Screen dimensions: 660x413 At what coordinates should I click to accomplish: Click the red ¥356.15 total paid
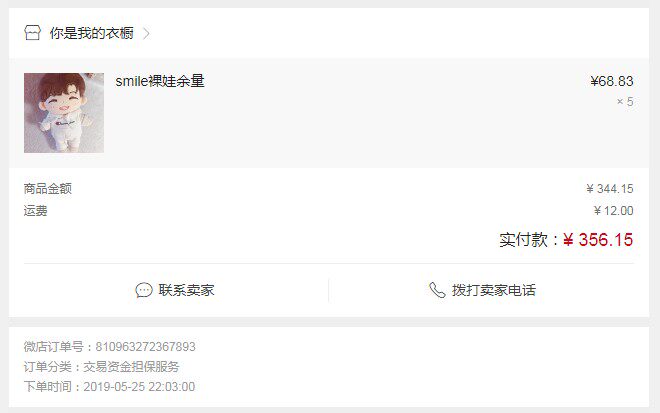point(598,240)
